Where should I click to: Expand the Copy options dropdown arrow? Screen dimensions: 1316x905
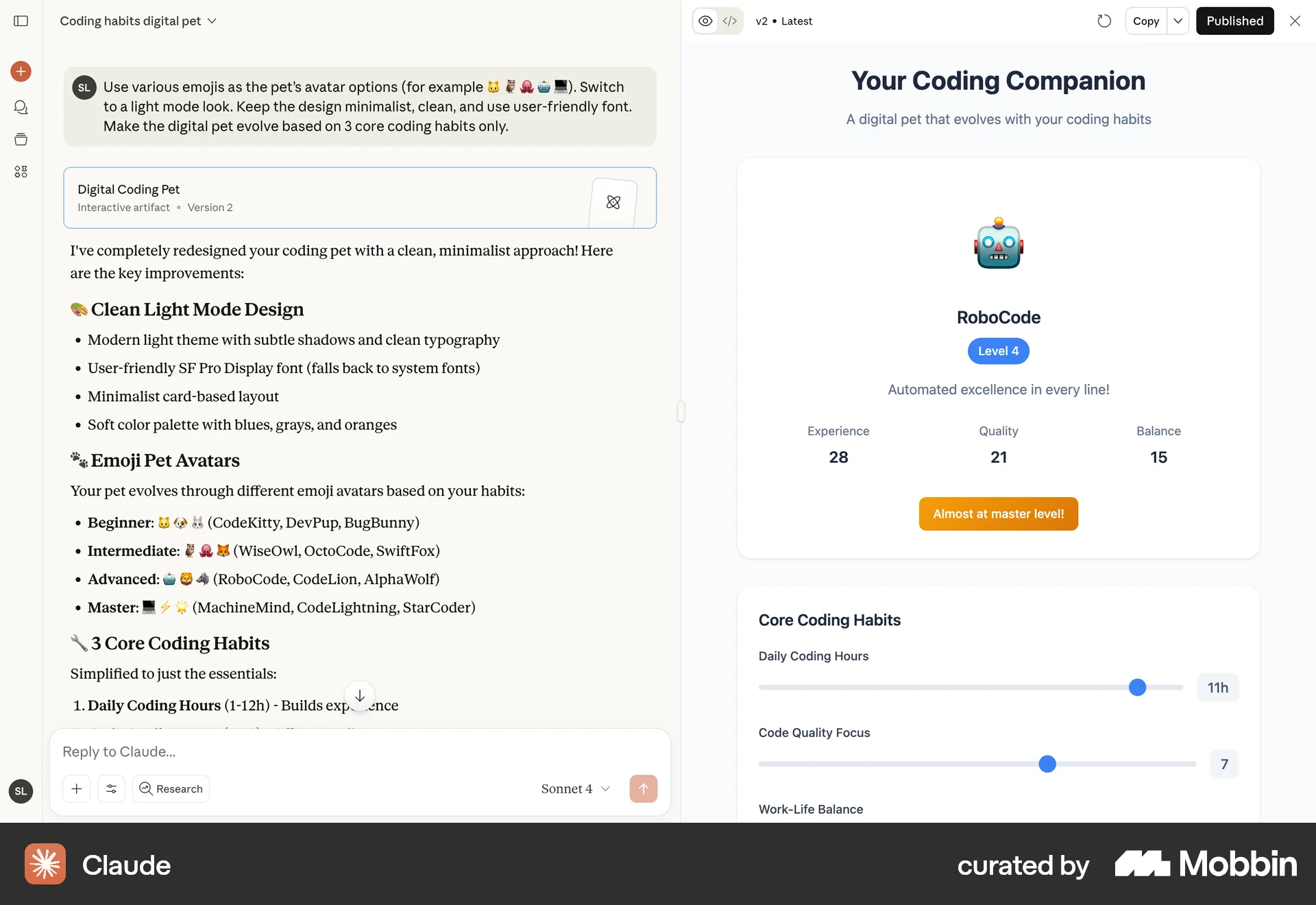pos(1178,21)
